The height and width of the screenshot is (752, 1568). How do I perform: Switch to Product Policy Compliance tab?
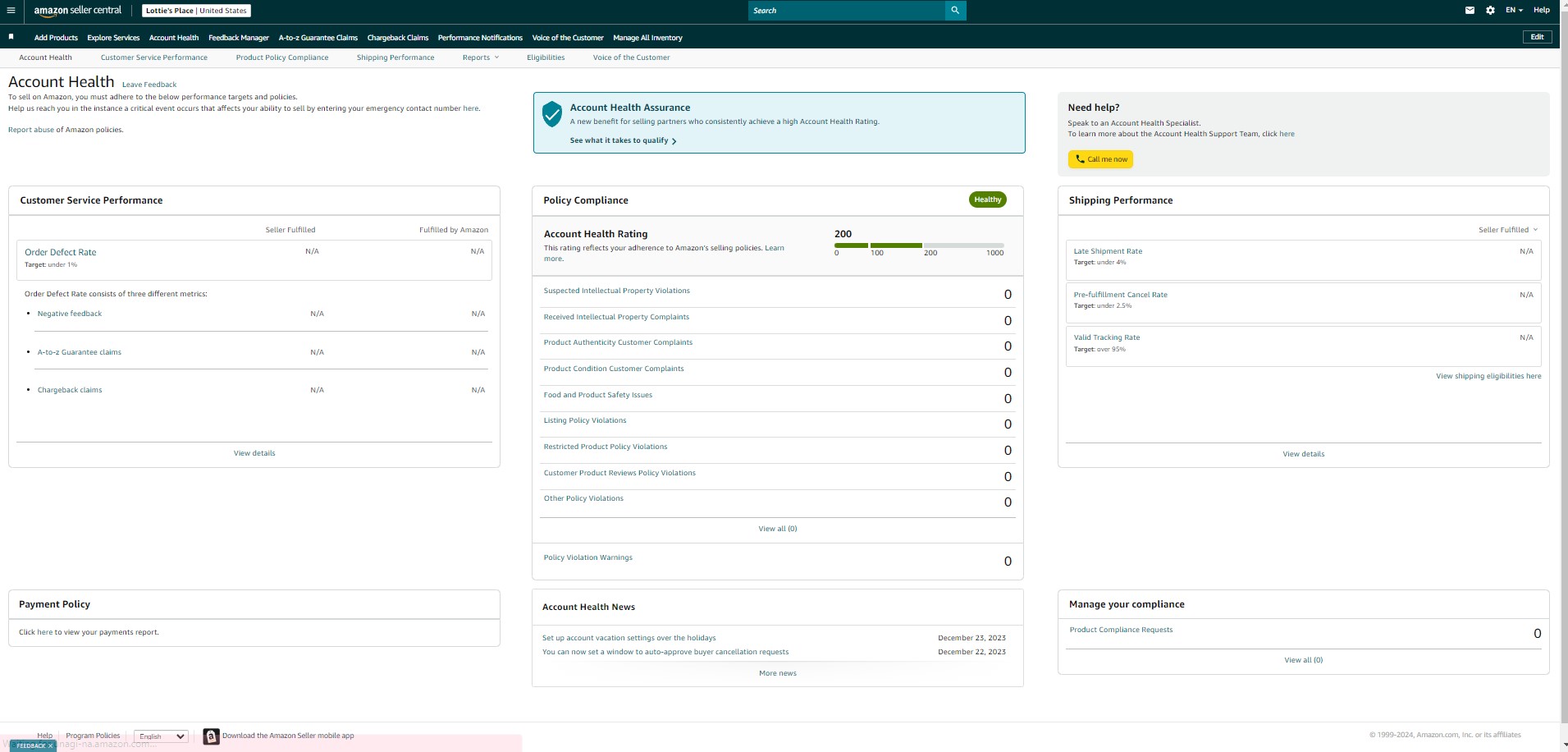pos(282,57)
